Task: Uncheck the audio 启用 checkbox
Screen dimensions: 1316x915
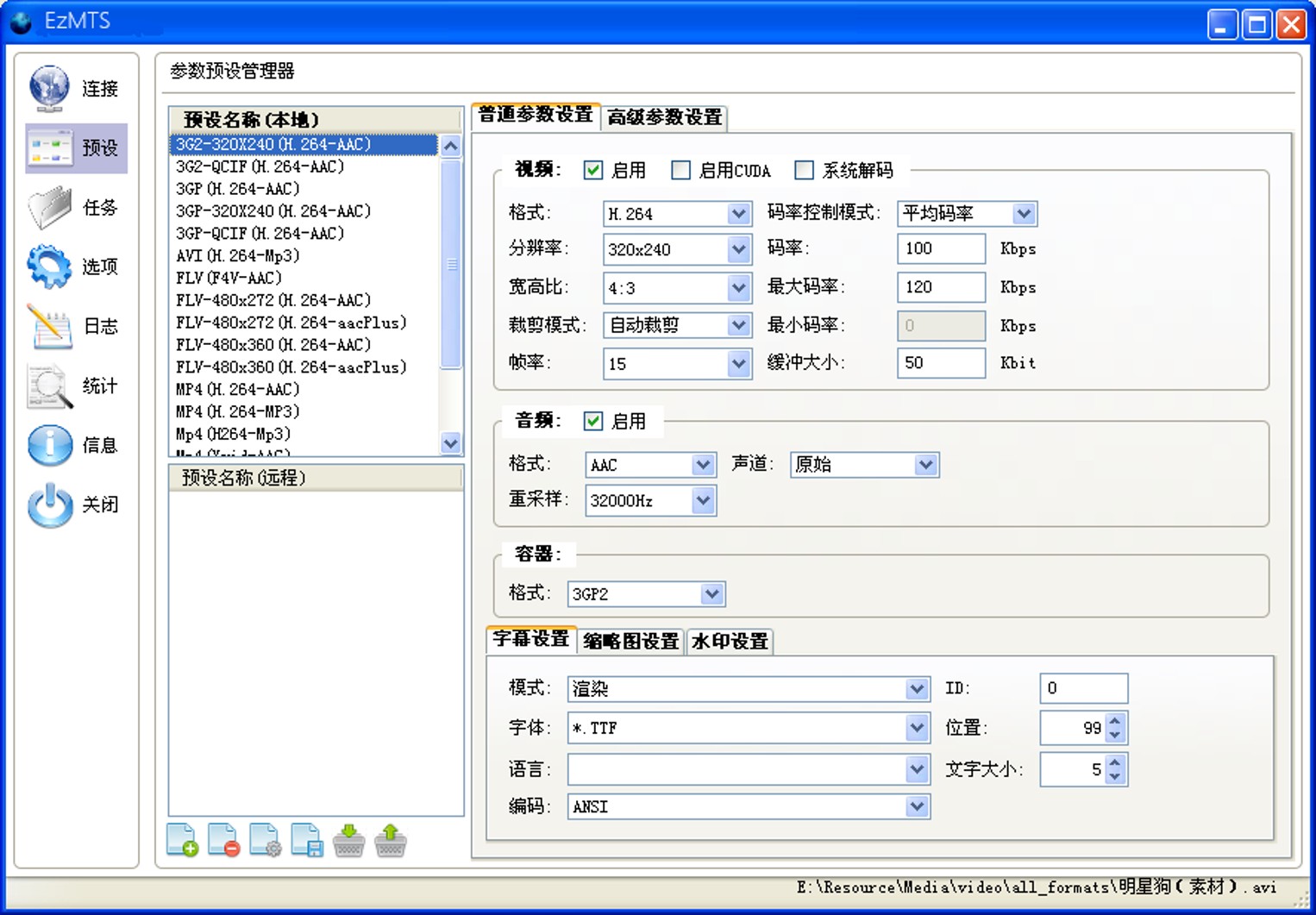Action: [x=593, y=421]
